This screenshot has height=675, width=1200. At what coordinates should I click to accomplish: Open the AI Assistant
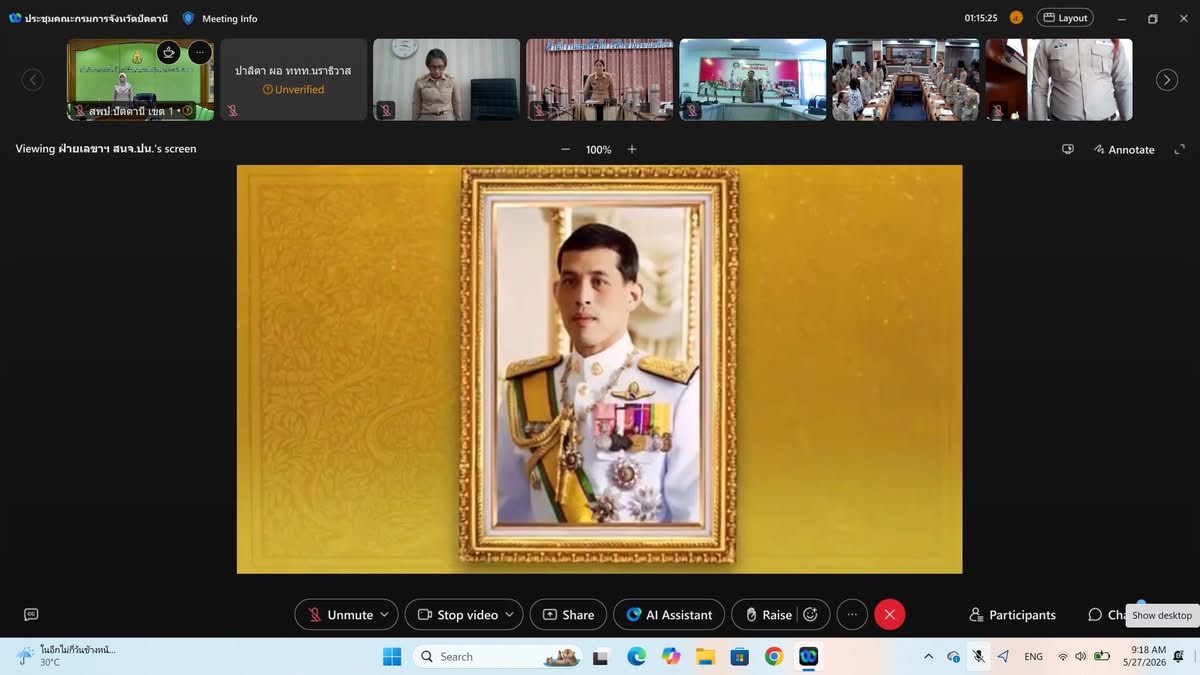click(669, 614)
